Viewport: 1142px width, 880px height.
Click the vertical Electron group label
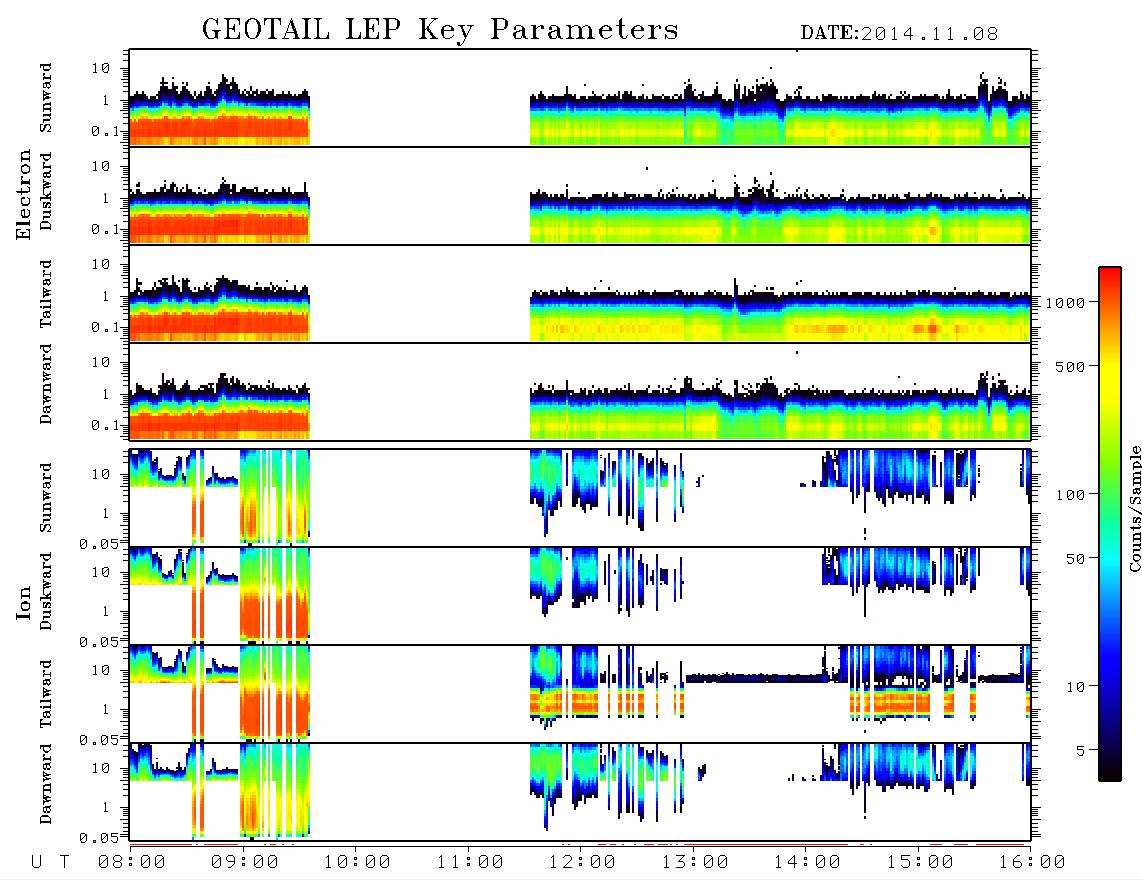click(23, 195)
